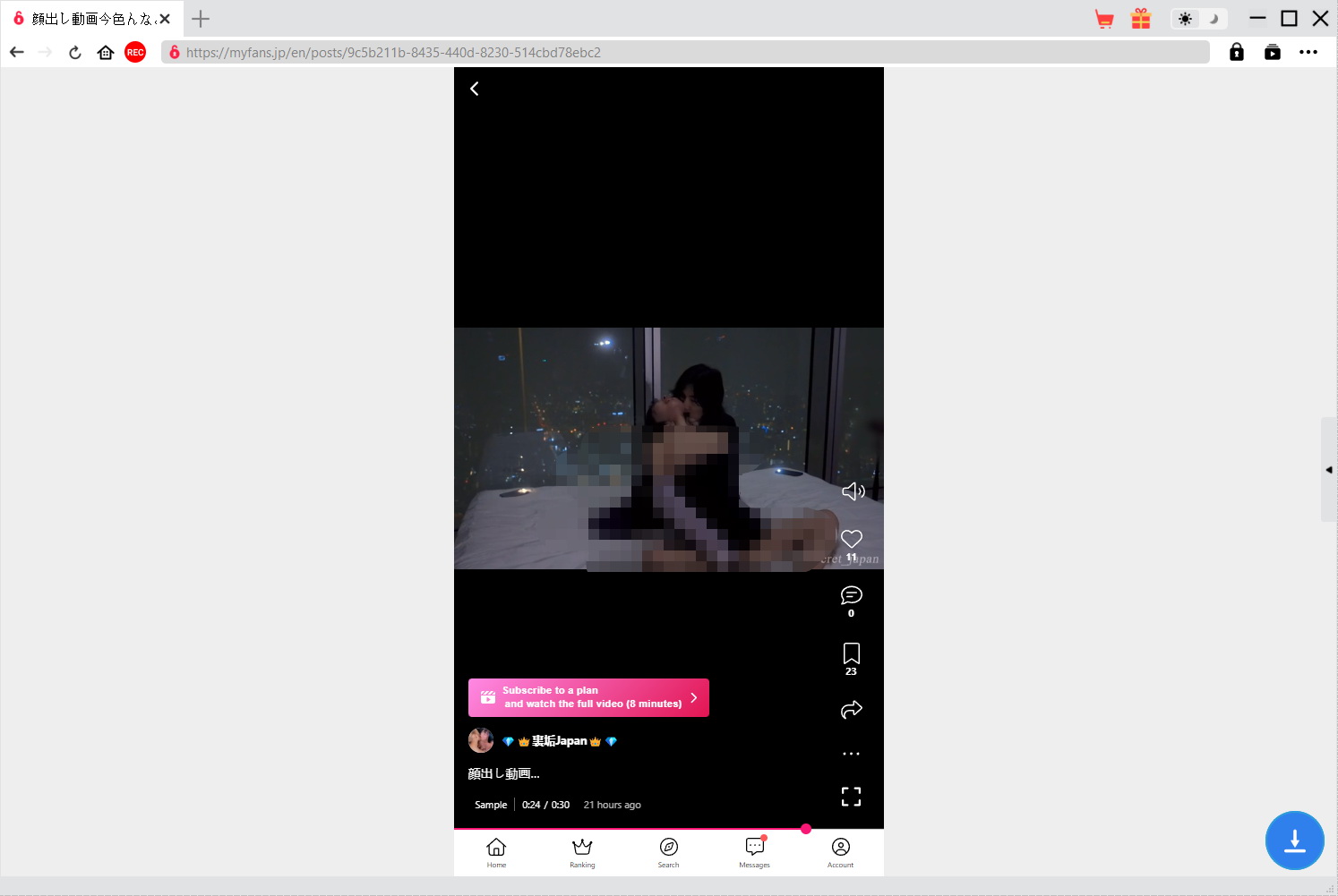Open the browser home page
This screenshot has height=896, width=1338.
click(x=106, y=52)
